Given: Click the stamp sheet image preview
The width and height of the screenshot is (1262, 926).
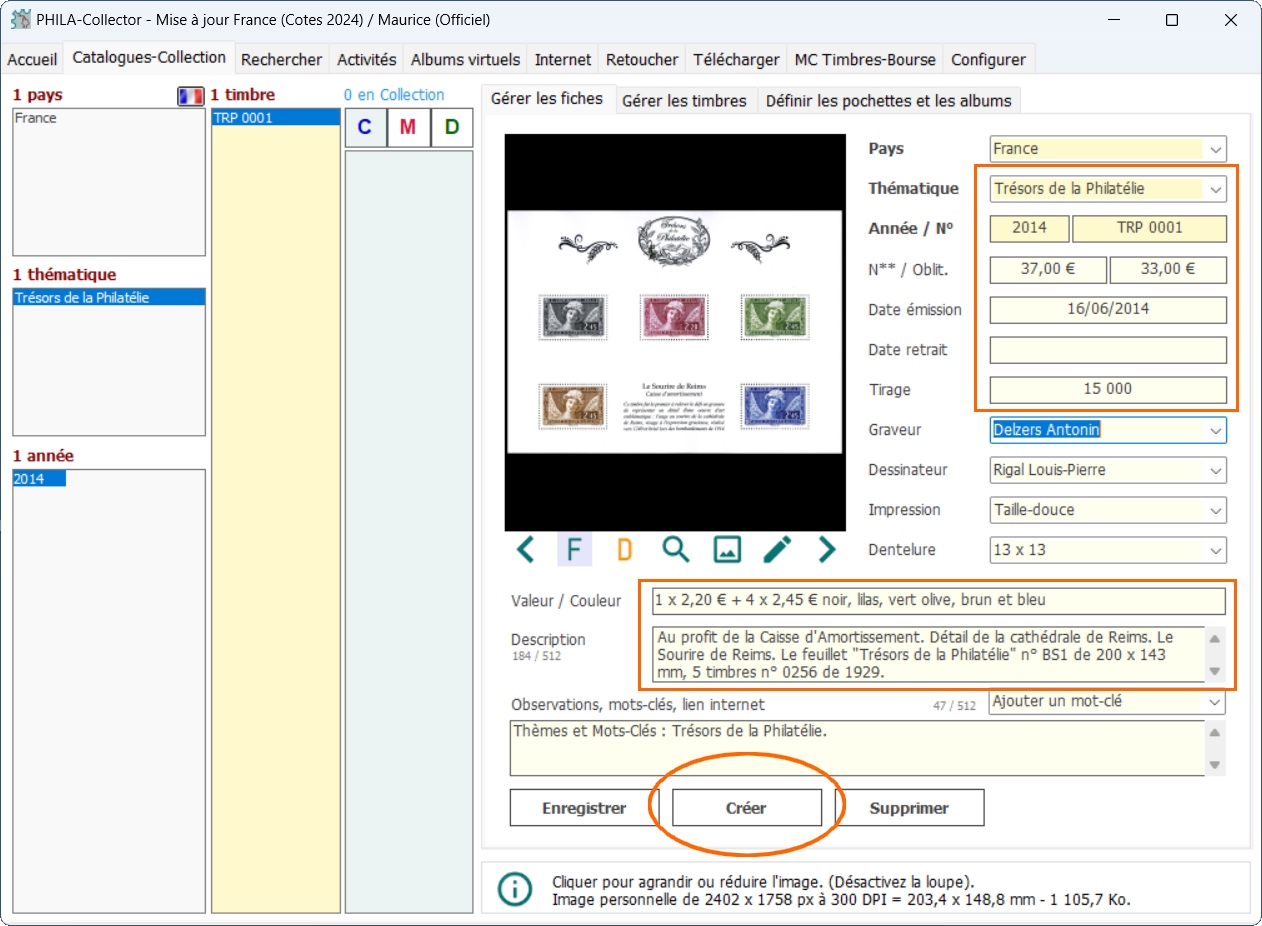Looking at the screenshot, I should [675, 332].
